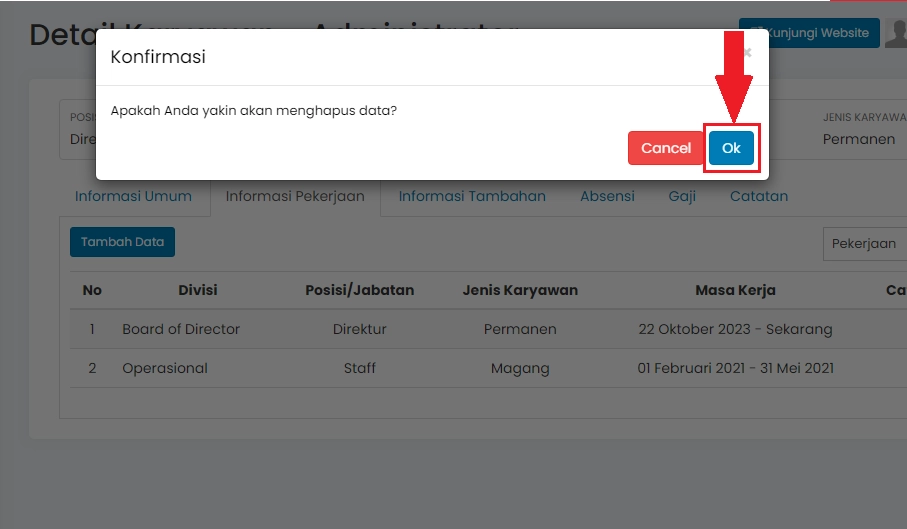Viewport: 907px width, 529px height.
Task: Switch to the Catatan tab
Action: pos(759,197)
